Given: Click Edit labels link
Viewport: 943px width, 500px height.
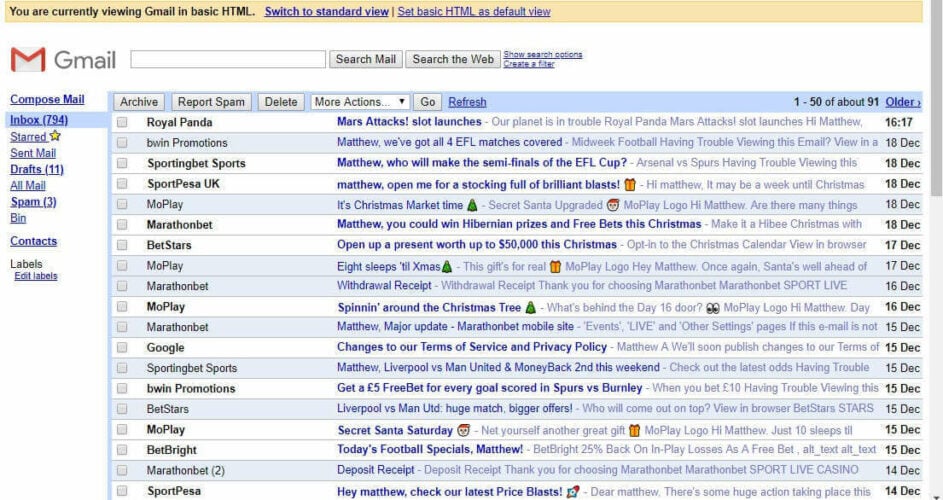Looking at the screenshot, I should [x=36, y=276].
